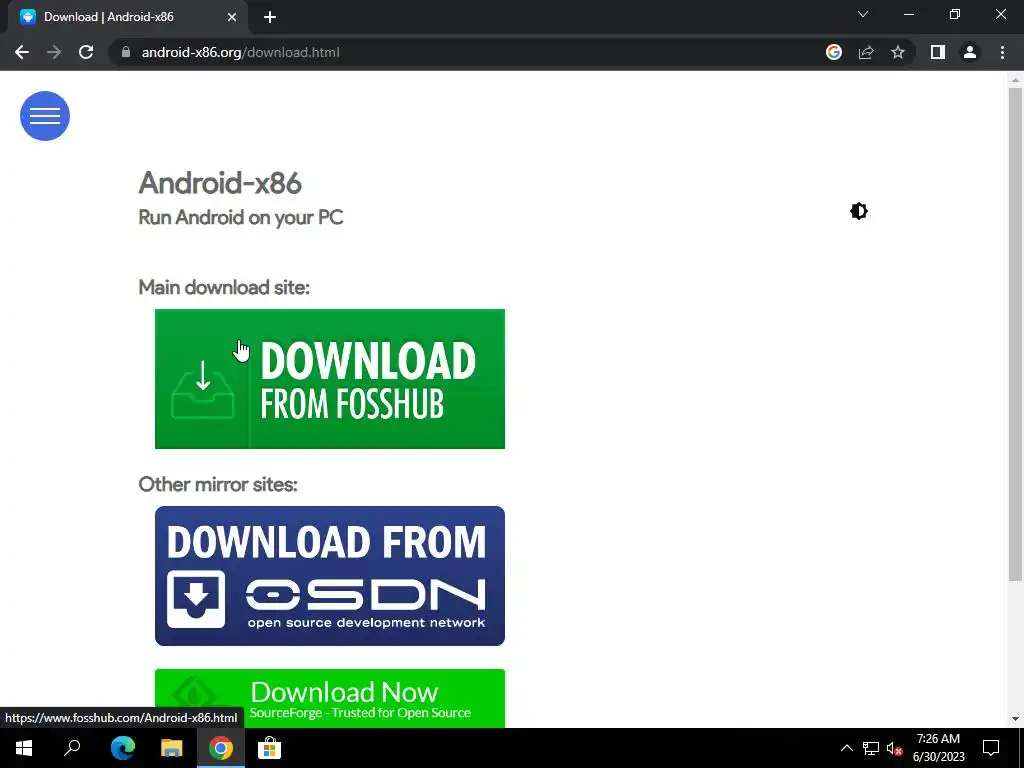Viewport: 1024px width, 768px height.
Task: Reload the current page
Action: click(86, 52)
